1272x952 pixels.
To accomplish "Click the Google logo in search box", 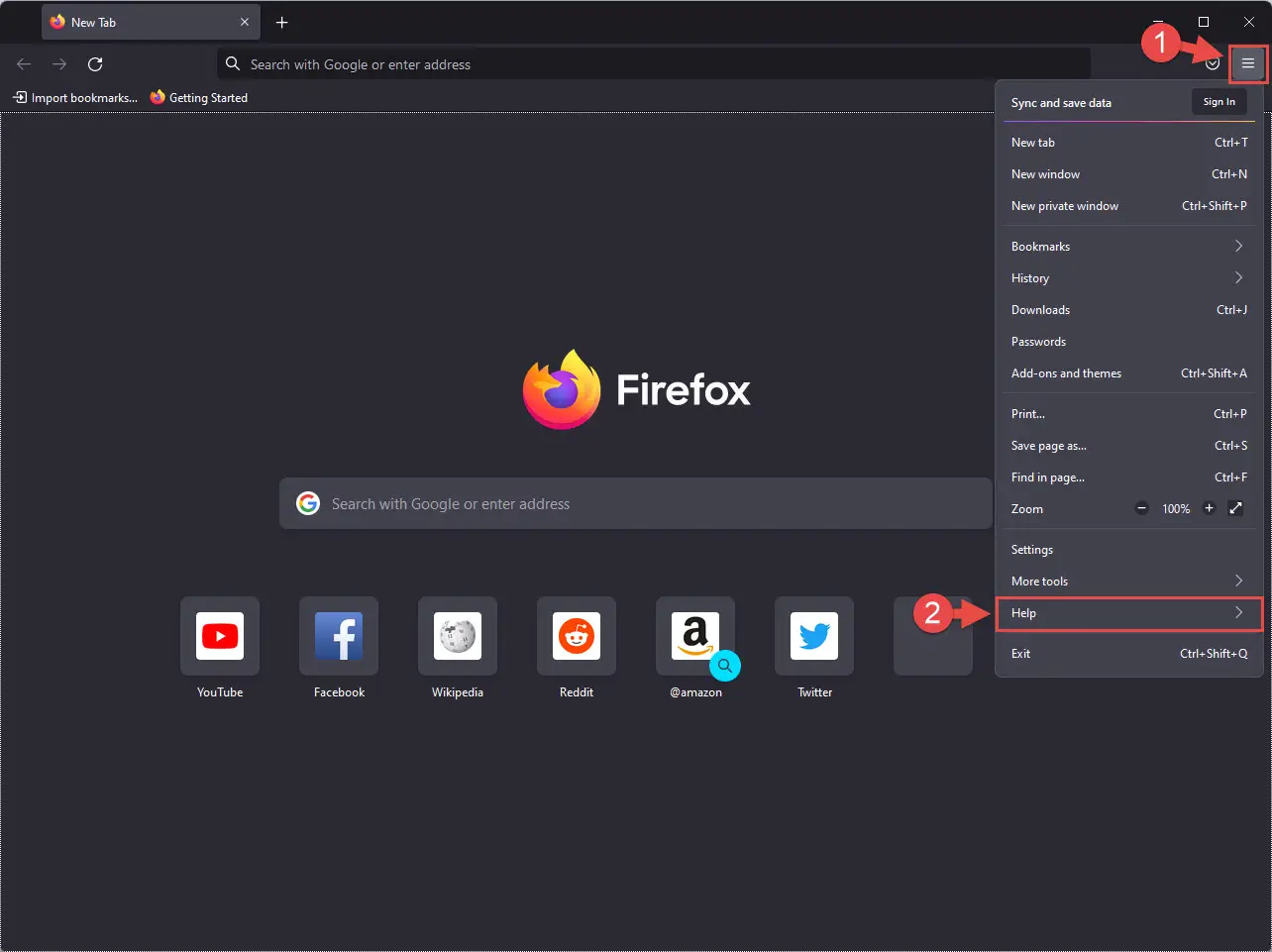I will tap(308, 503).
